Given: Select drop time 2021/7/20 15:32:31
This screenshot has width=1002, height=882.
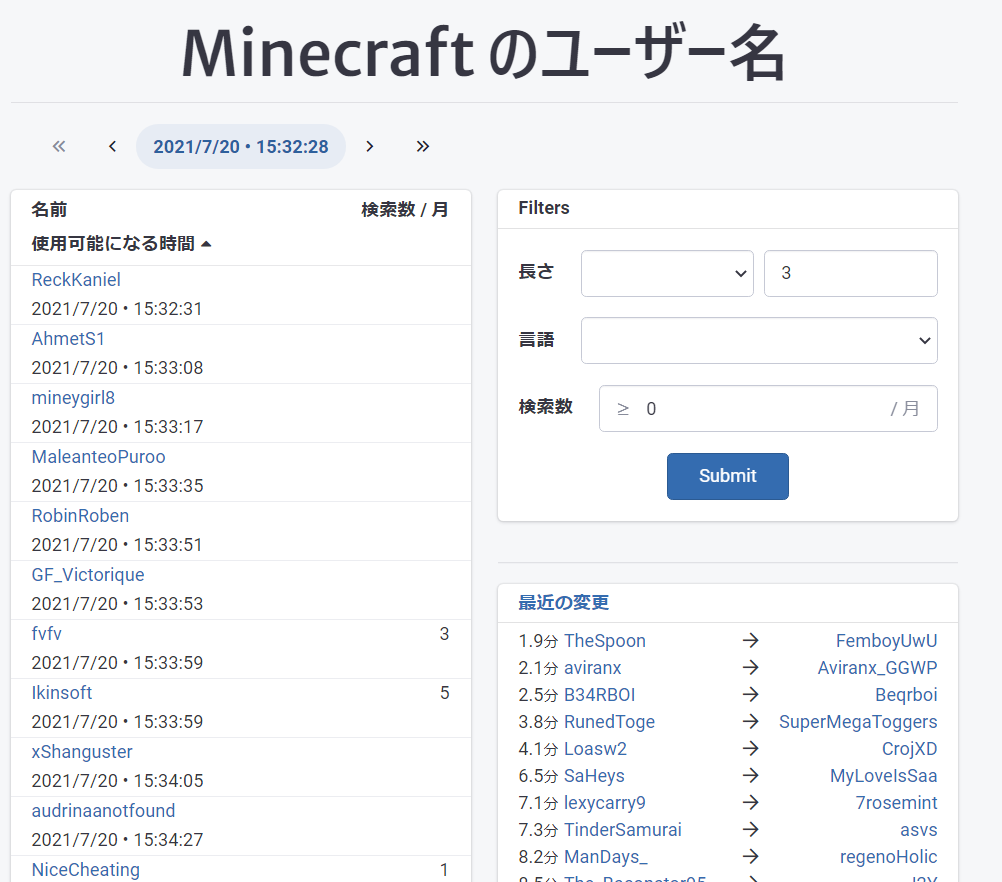Looking at the screenshot, I should click(x=117, y=309).
